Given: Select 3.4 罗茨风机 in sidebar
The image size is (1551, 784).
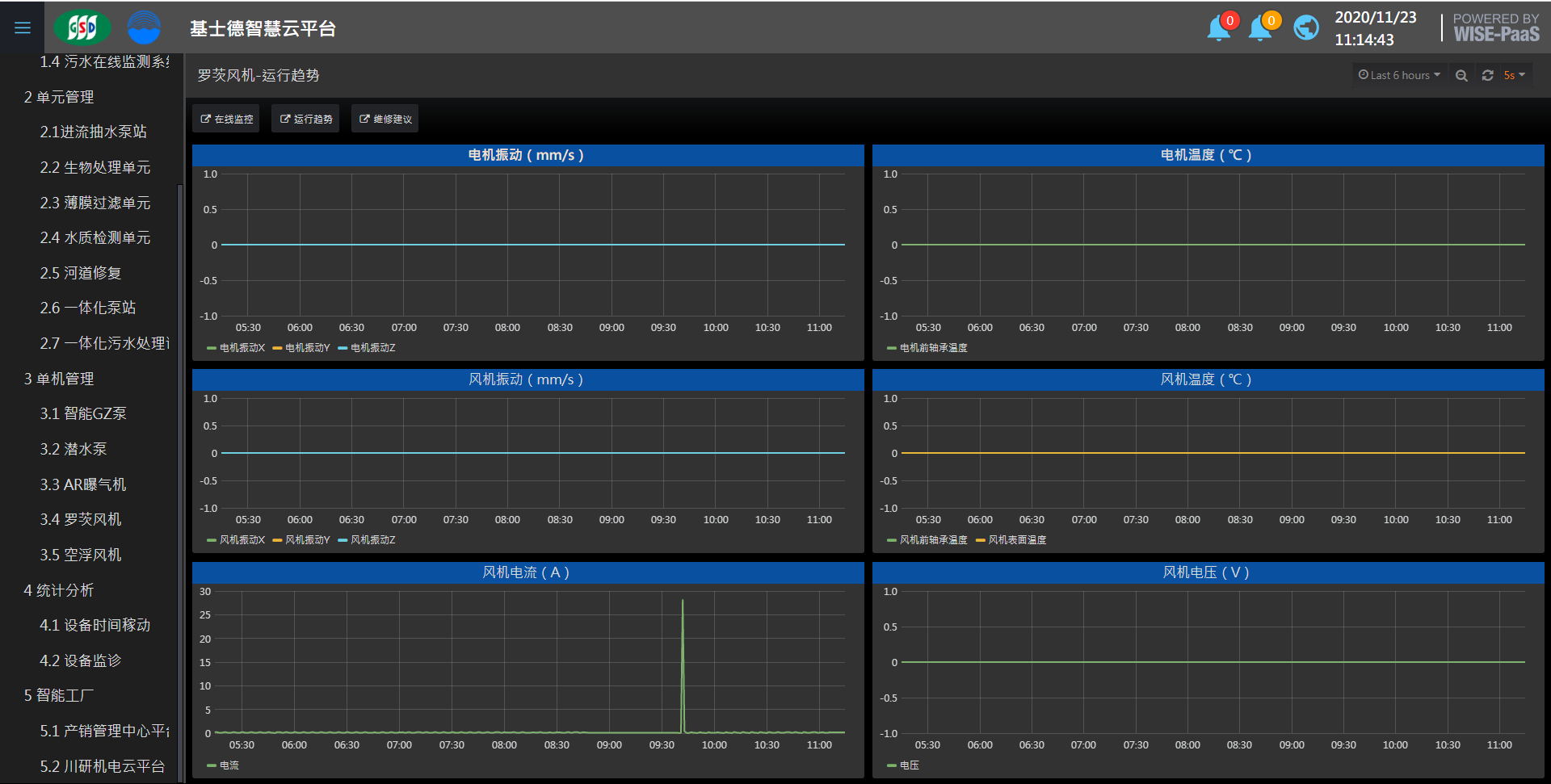Looking at the screenshot, I should coord(81,519).
